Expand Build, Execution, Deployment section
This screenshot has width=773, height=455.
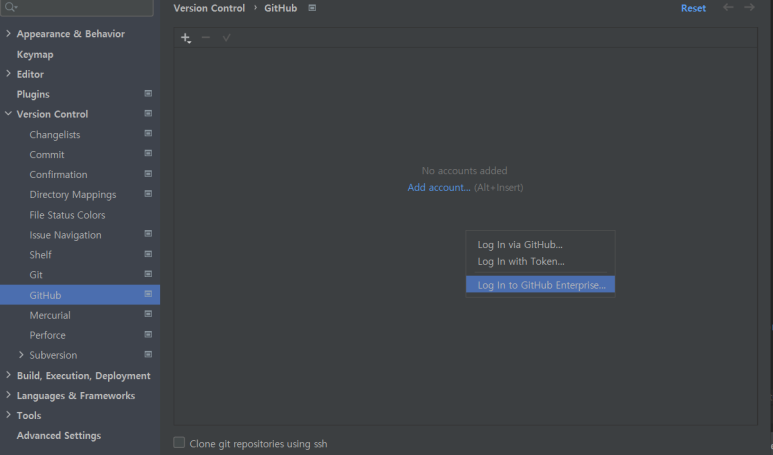[x=8, y=375]
